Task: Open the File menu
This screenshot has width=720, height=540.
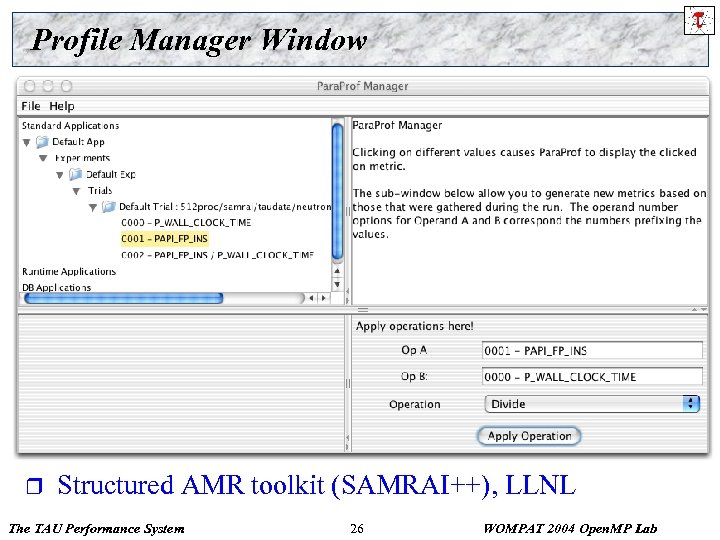Action: [31, 106]
